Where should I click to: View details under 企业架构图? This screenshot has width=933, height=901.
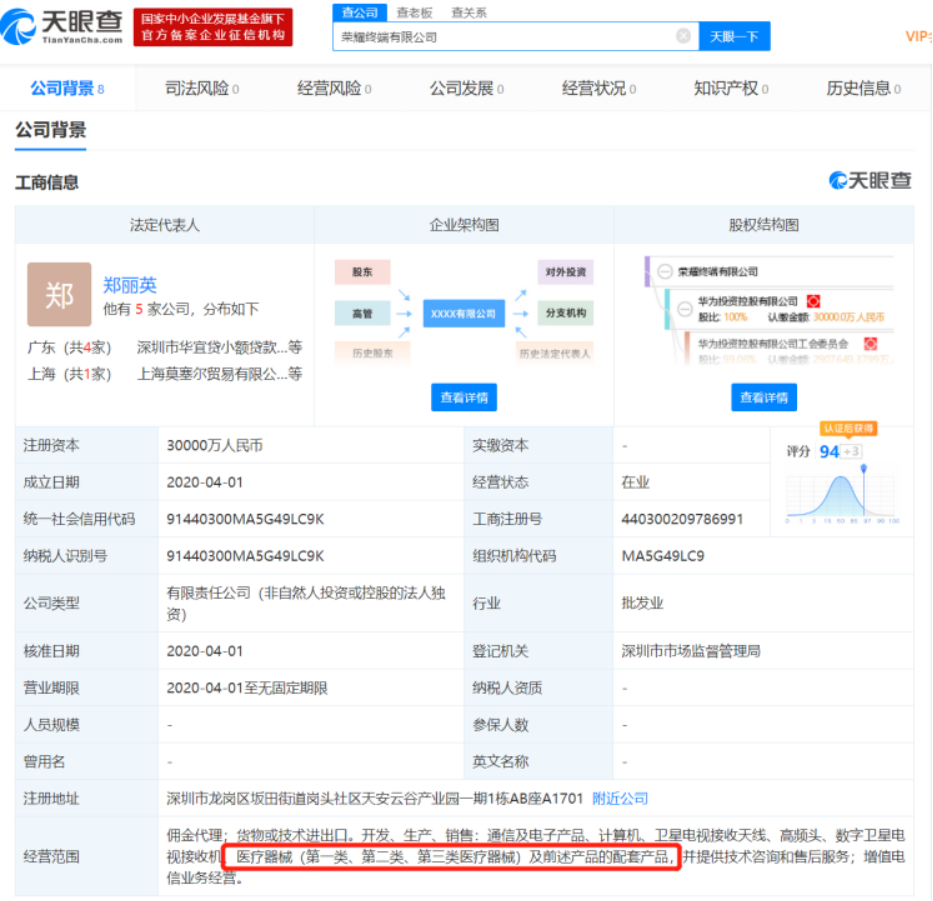pos(464,397)
